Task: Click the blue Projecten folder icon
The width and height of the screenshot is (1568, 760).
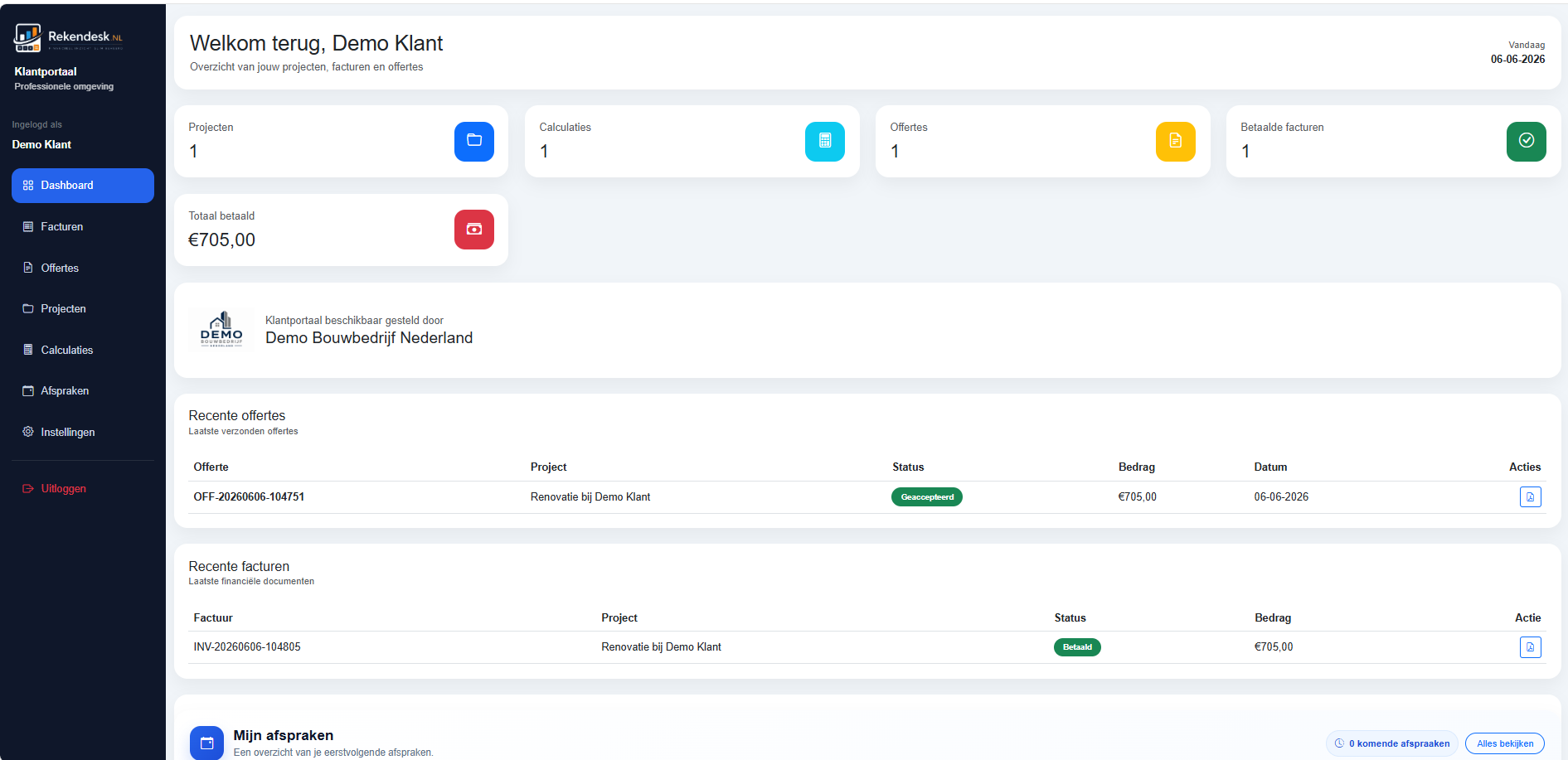Action: 474,141
